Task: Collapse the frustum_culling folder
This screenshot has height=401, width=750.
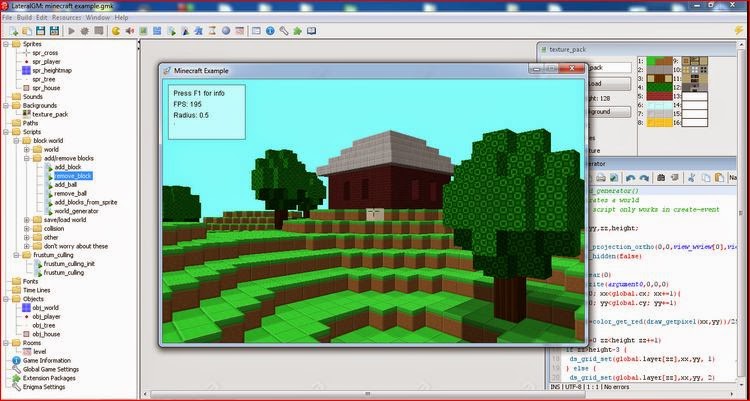Action: [16, 255]
